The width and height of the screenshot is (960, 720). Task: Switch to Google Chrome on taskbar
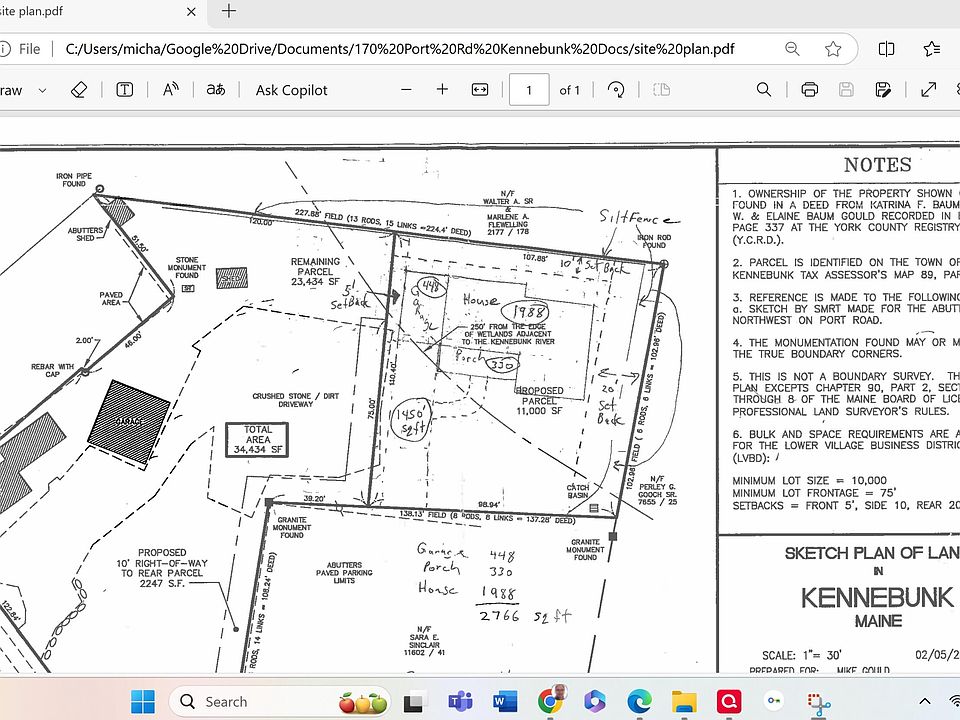click(550, 702)
